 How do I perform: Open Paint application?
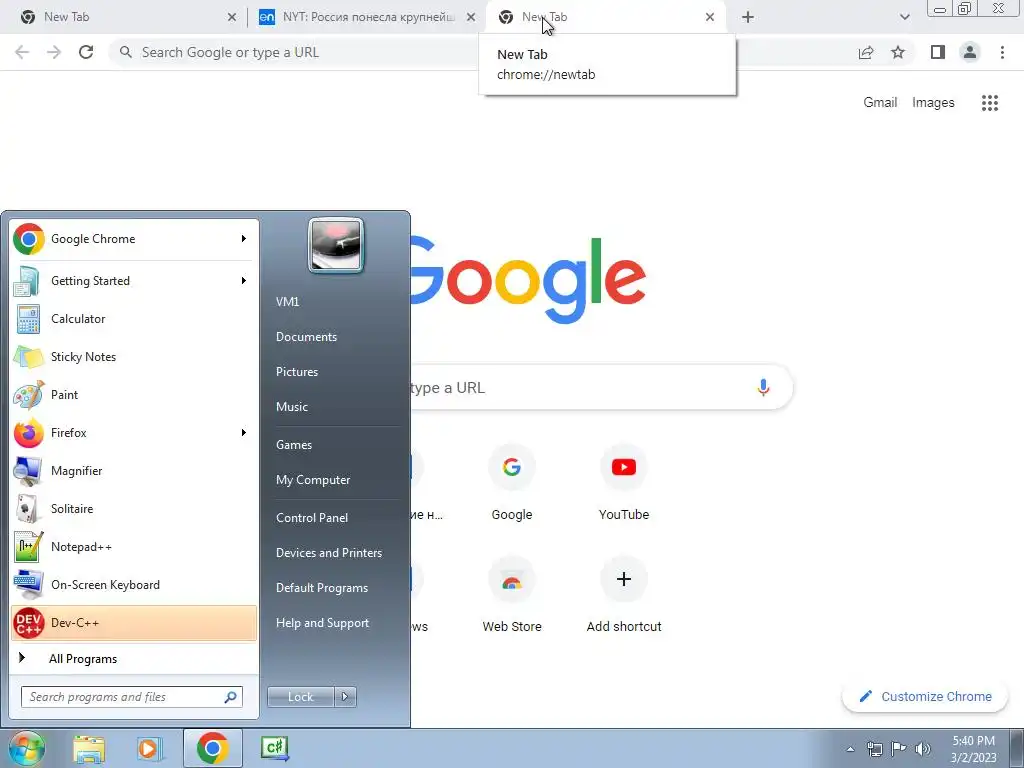point(134,394)
